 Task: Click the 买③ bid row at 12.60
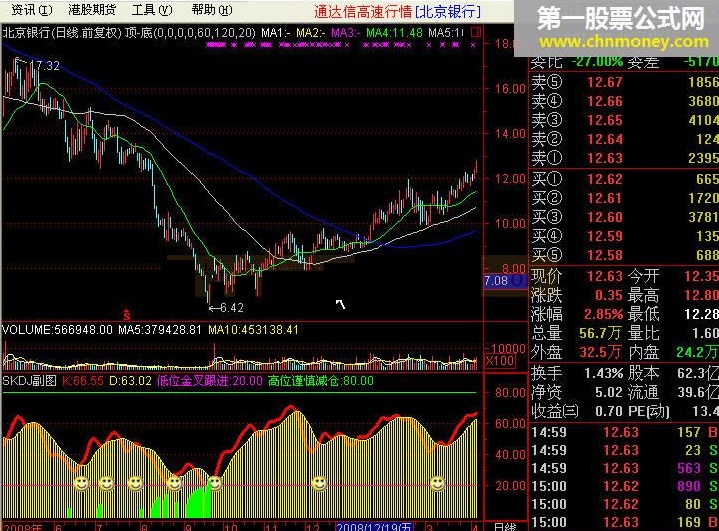(x=625, y=217)
